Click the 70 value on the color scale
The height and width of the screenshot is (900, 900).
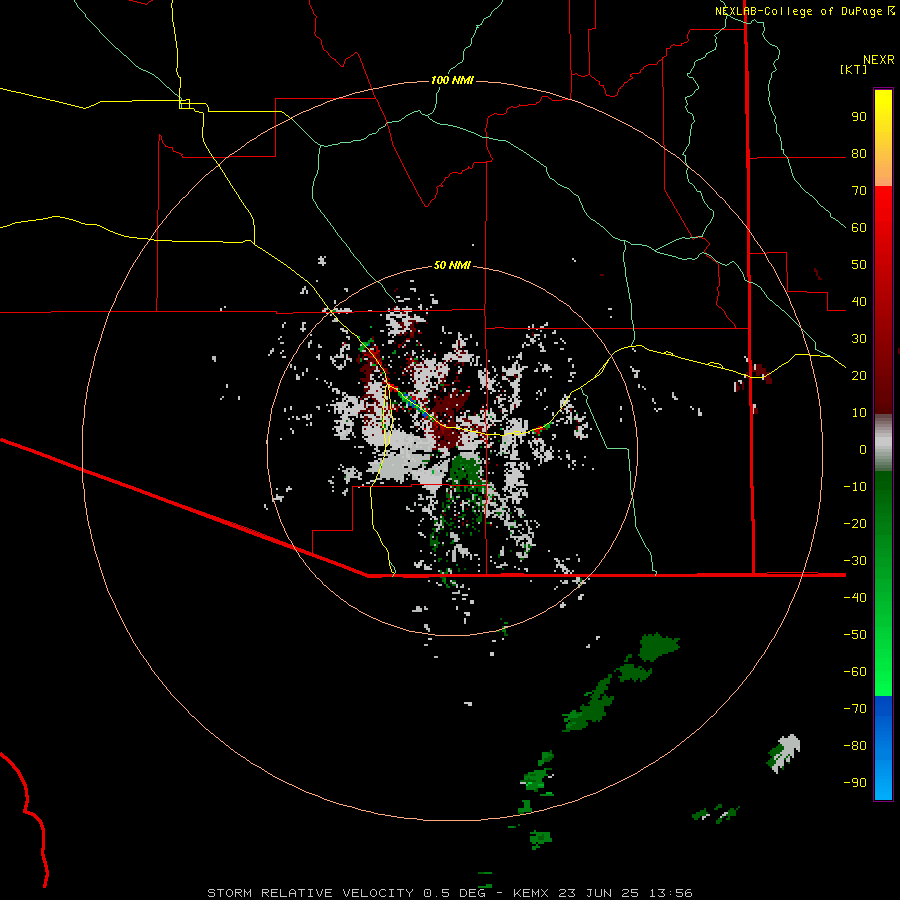(x=859, y=191)
